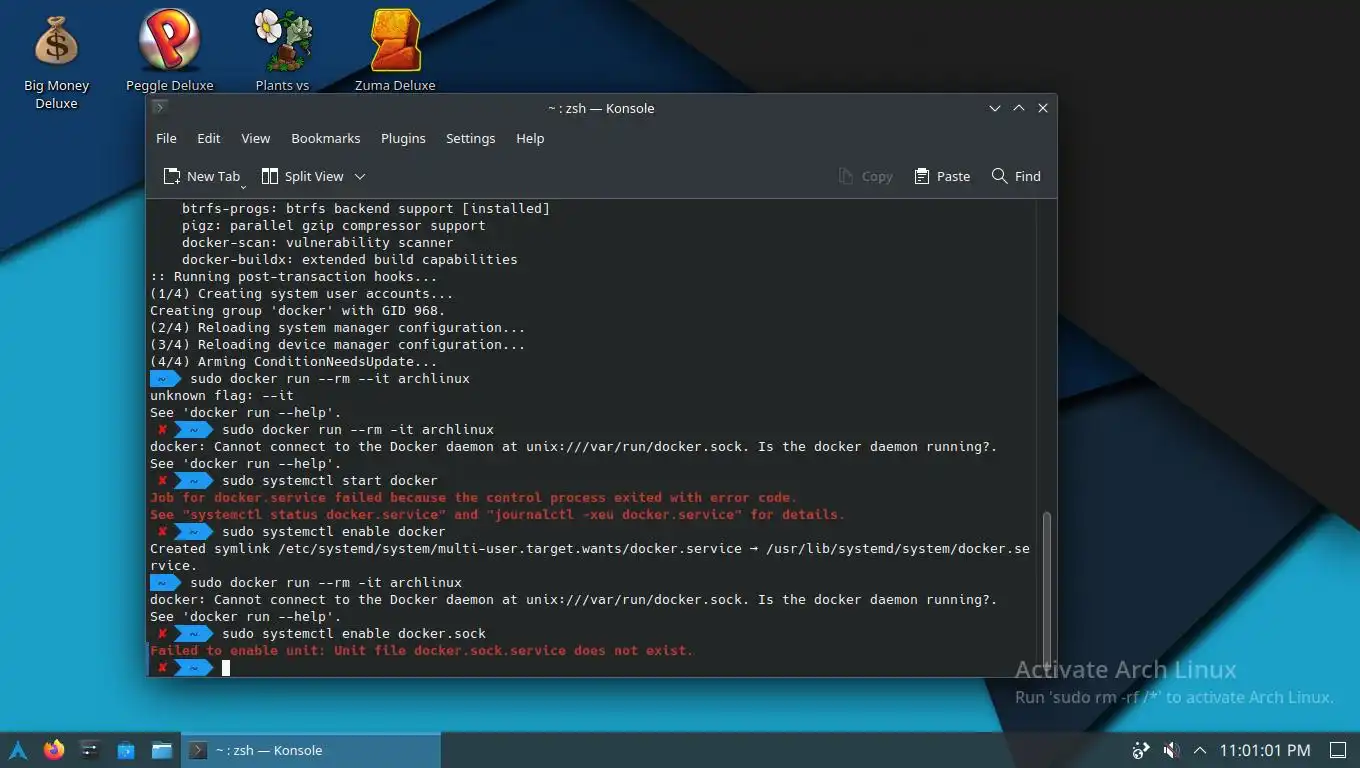Click the Copy toolbar button

(x=865, y=176)
